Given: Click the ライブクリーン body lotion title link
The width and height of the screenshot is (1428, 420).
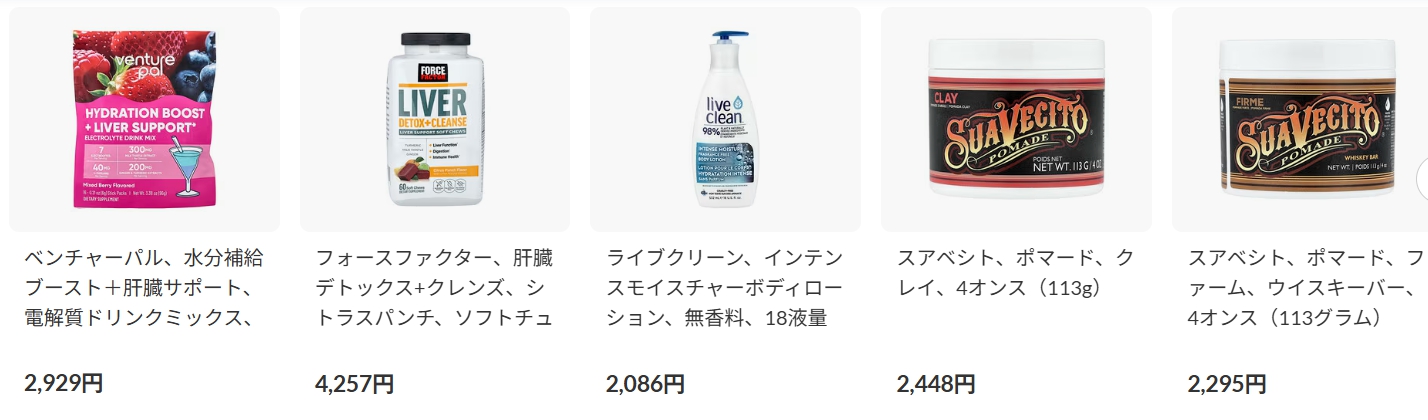Looking at the screenshot, I should [x=725, y=289].
